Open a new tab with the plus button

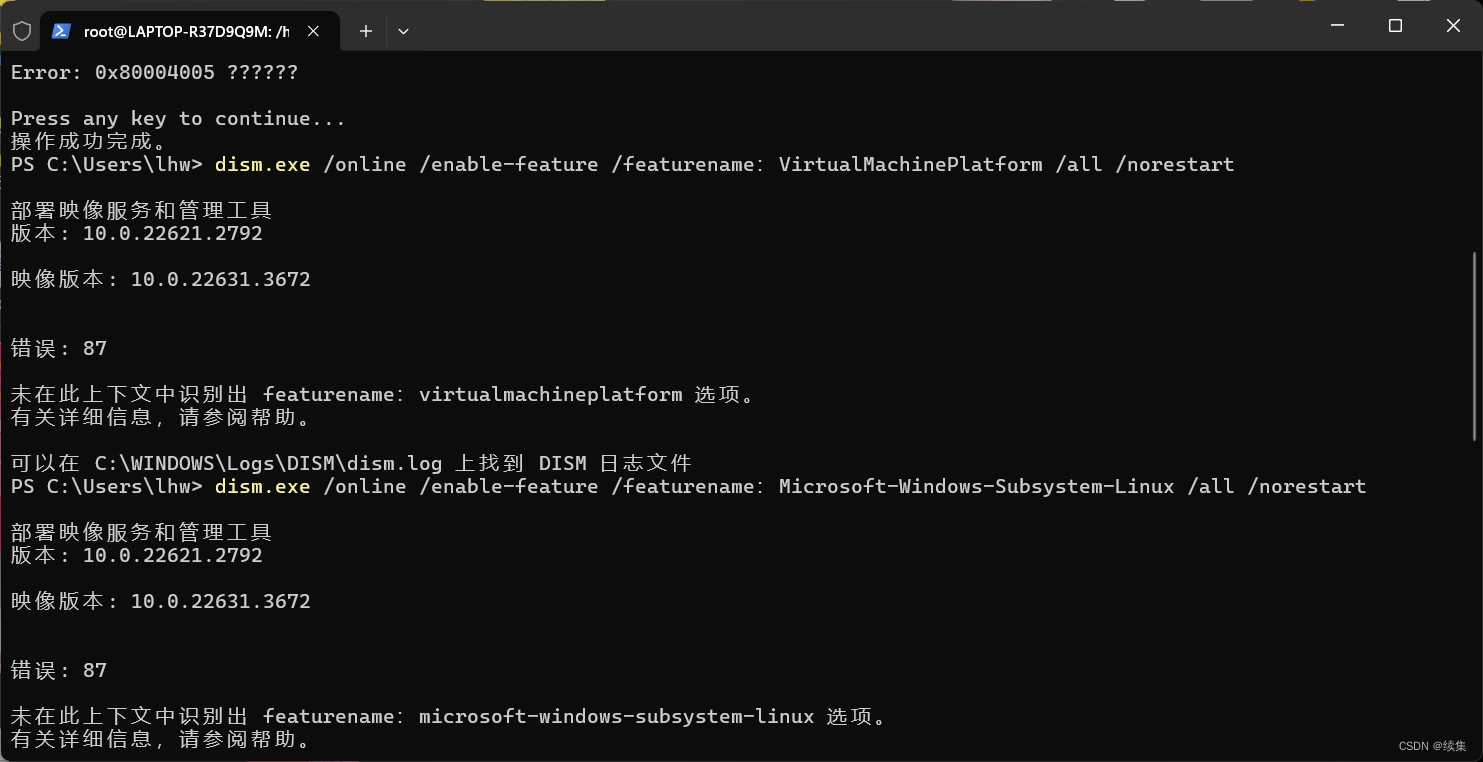click(365, 31)
